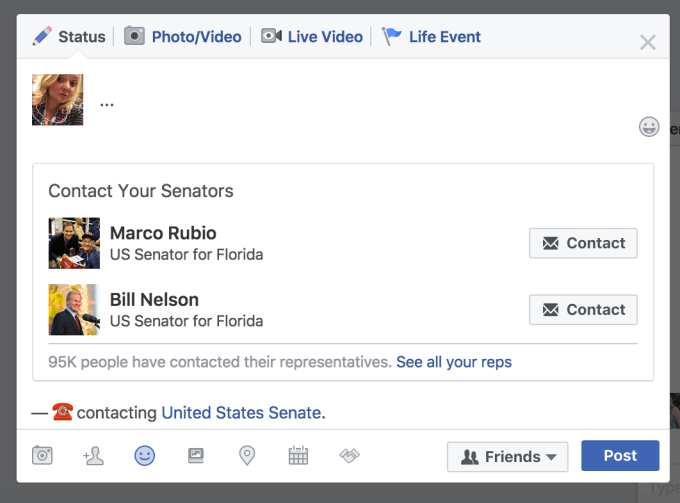Screen dimensions: 680x503
Task: Open the Friends audience dropdown
Action: pos(507,456)
